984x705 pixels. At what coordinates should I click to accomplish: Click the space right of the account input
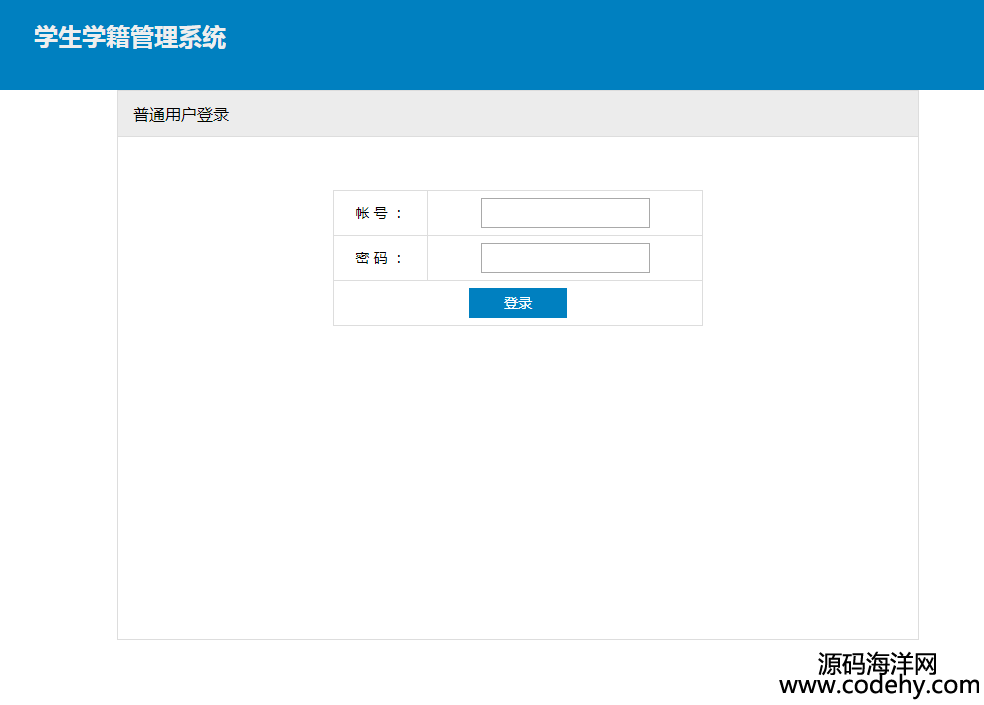point(676,213)
